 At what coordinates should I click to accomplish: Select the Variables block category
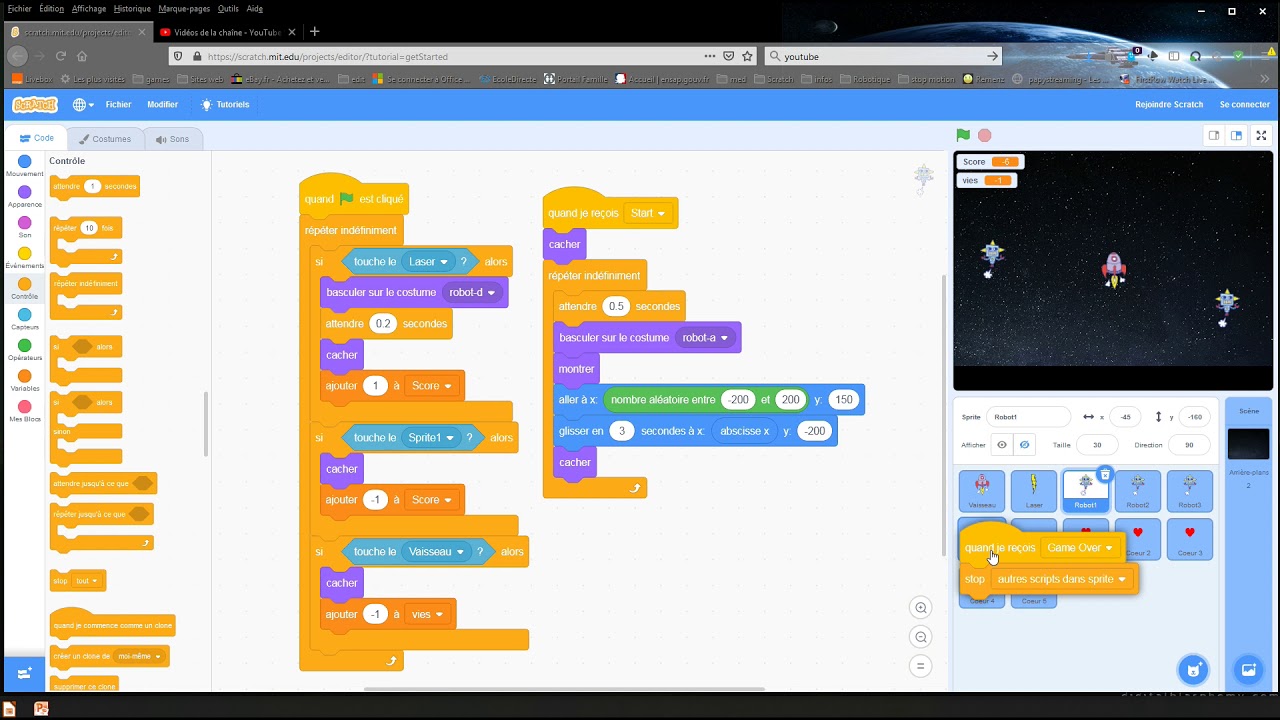(x=25, y=381)
